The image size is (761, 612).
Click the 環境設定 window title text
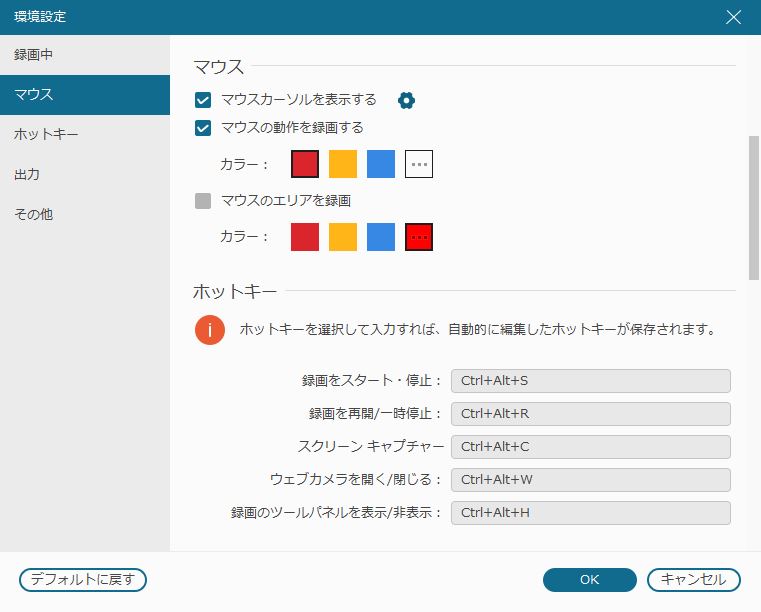pyautogui.click(x=40, y=17)
